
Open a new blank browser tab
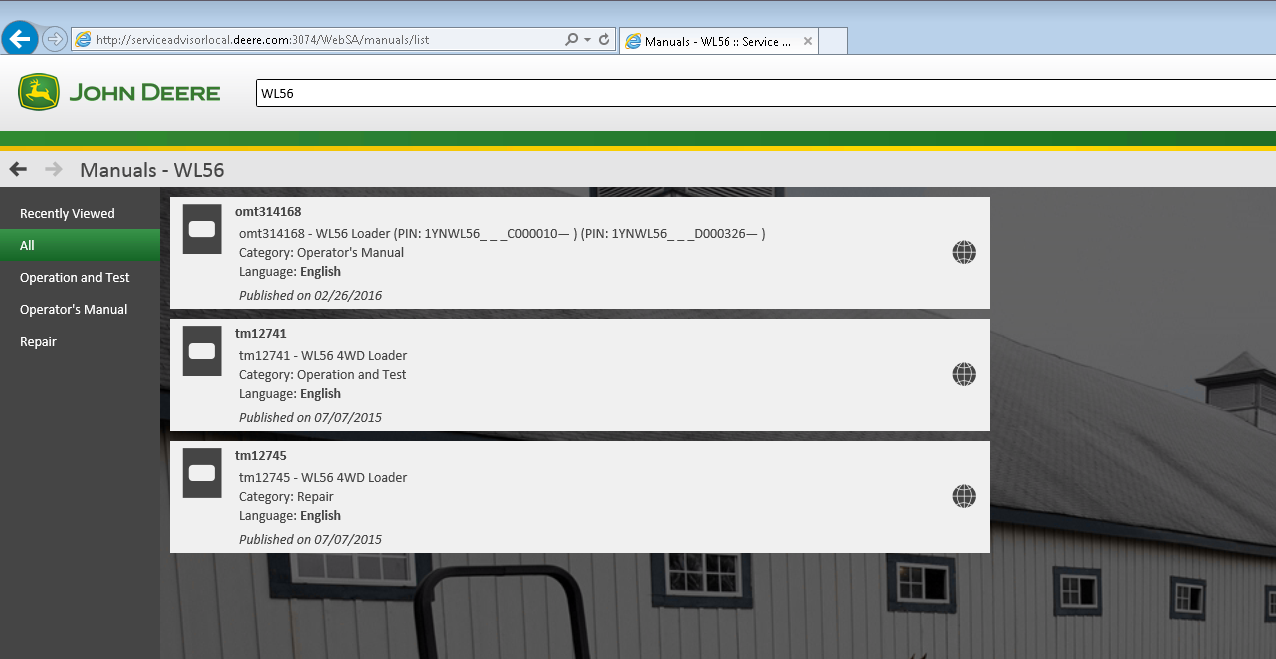pyautogui.click(x=834, y=41)
